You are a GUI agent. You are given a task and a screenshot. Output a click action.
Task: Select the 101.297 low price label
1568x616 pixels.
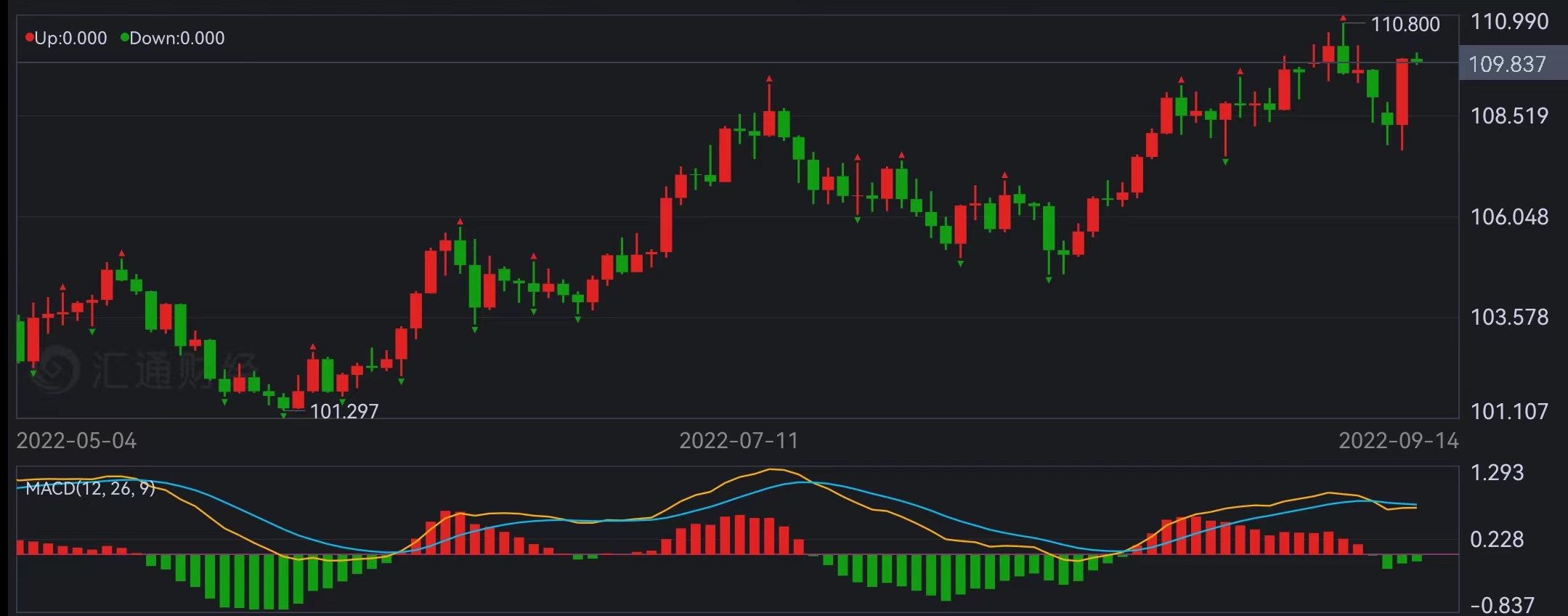click(344, 411)
